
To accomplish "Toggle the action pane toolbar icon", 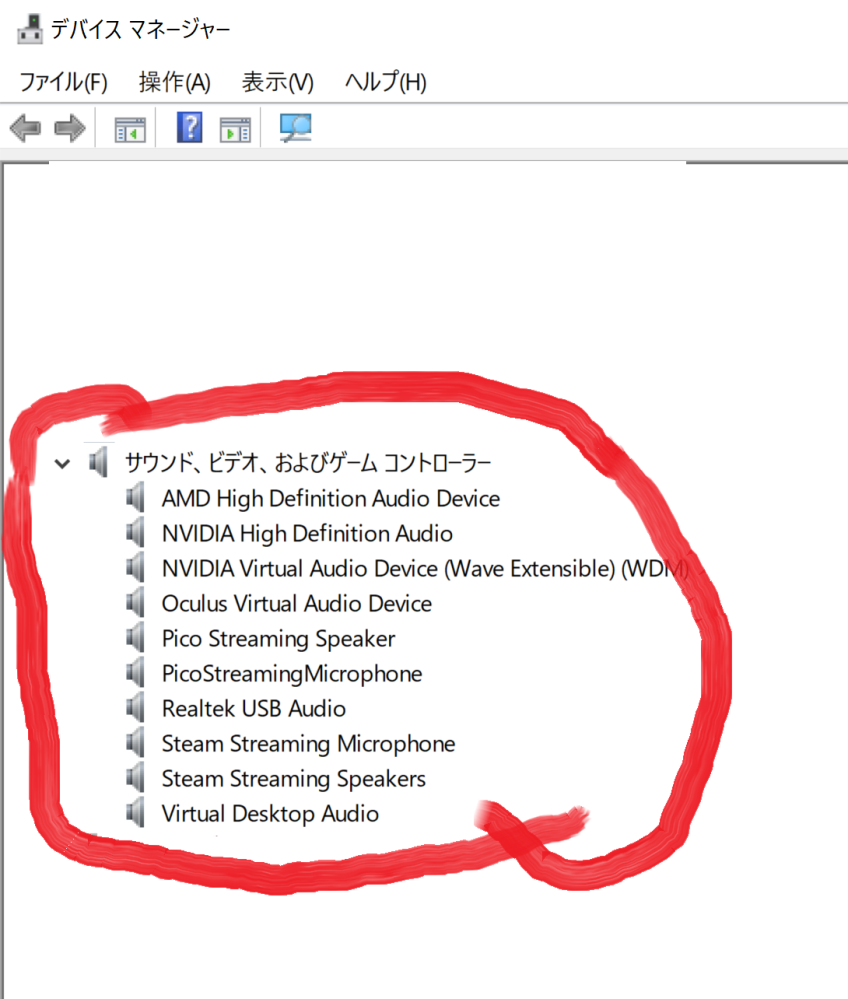I will 235,129.
